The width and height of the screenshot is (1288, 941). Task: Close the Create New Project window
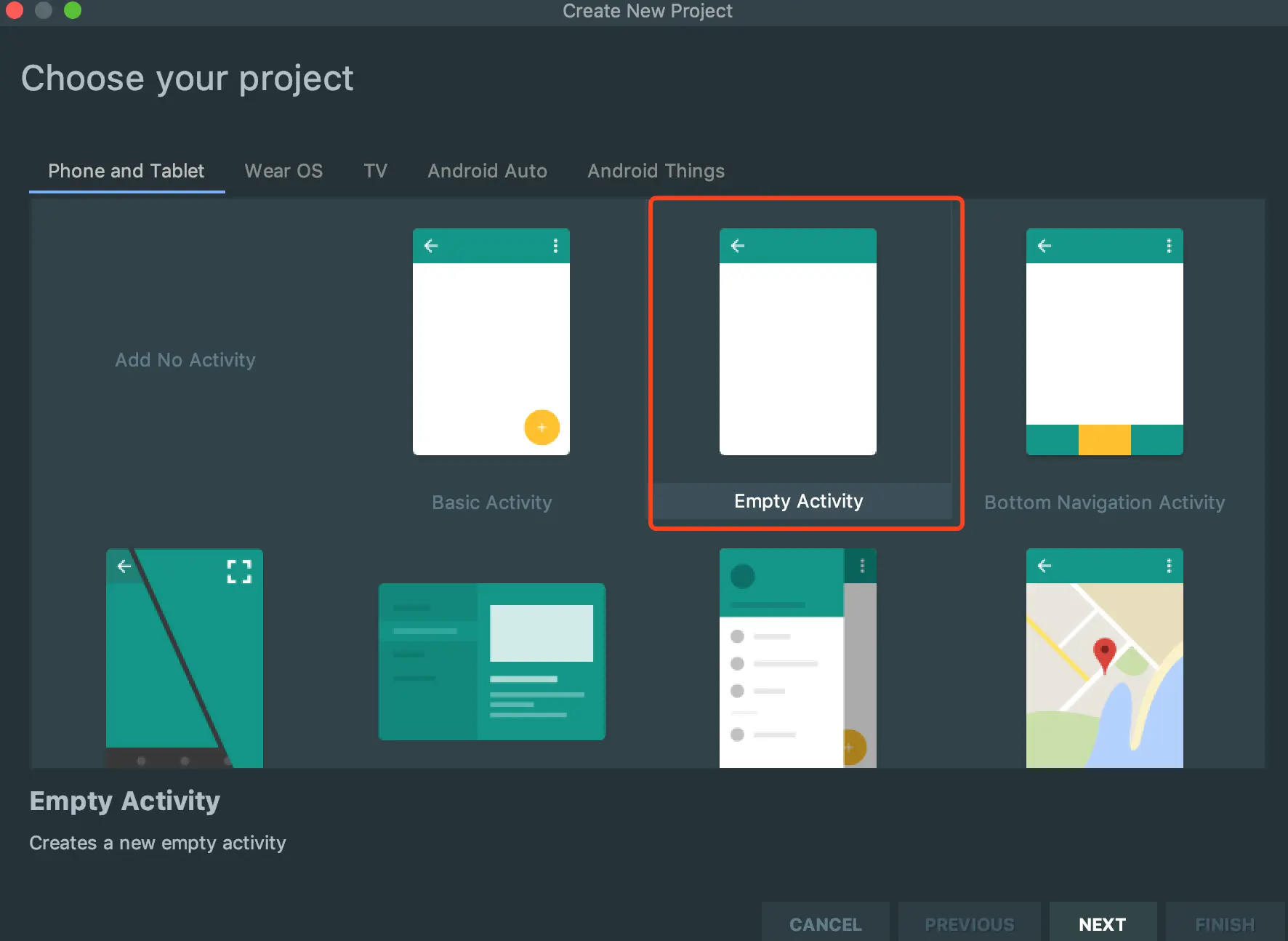coord(15,10)
